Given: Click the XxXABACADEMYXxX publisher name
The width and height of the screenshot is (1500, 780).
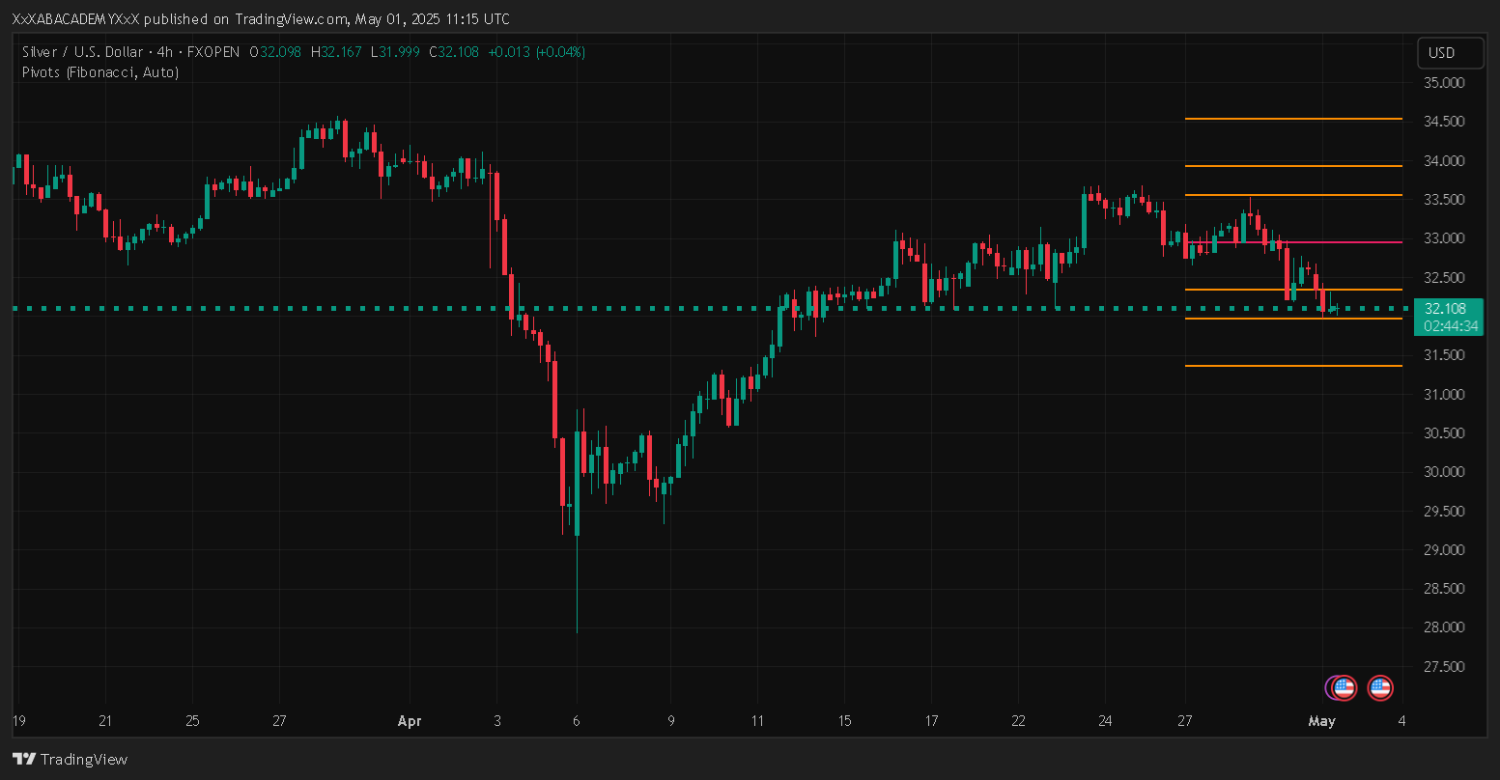Looking at the screenshot, I should (69, 19).
